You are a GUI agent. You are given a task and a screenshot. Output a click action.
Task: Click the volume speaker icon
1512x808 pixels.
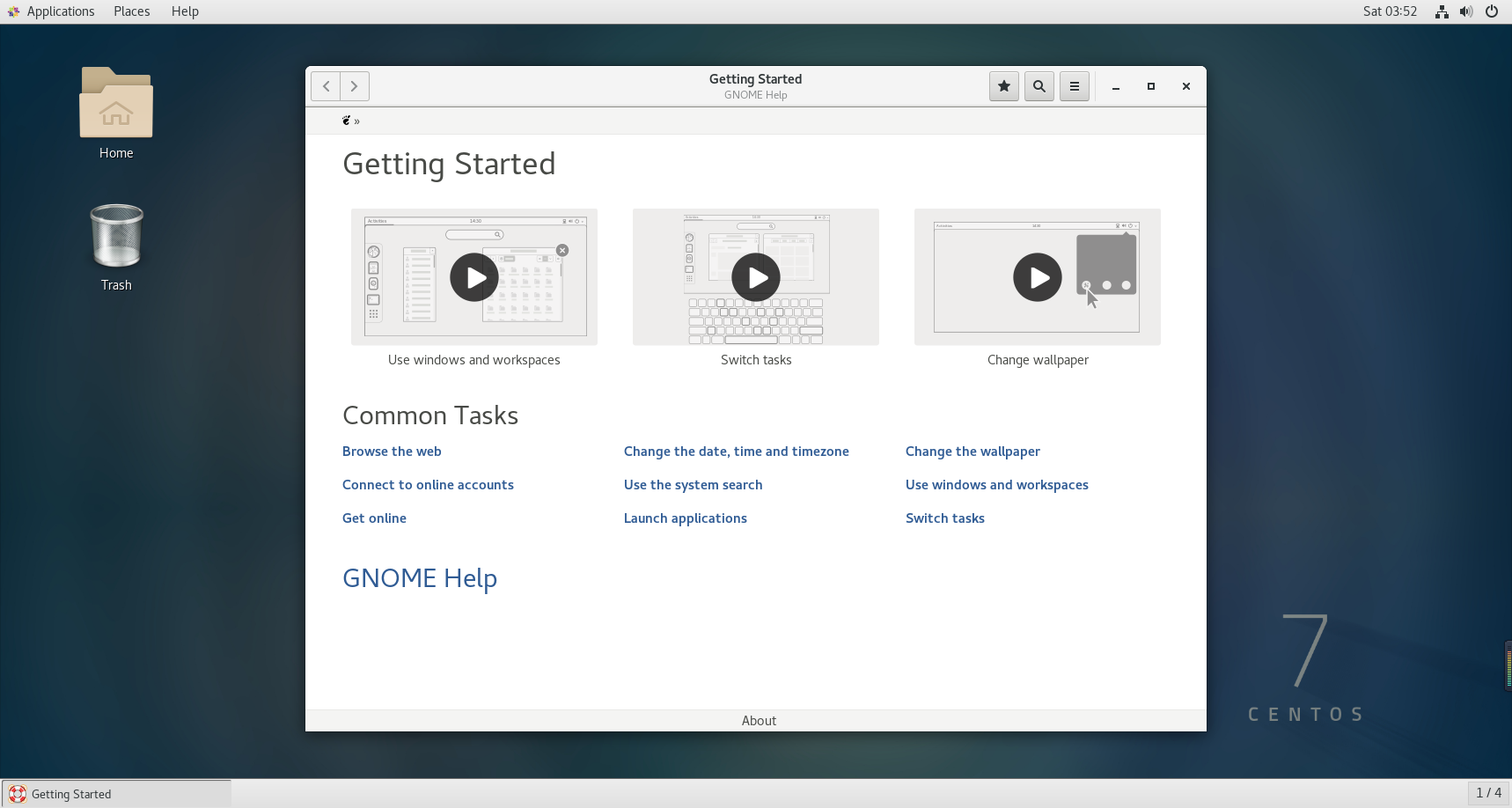click(1466, 11)
